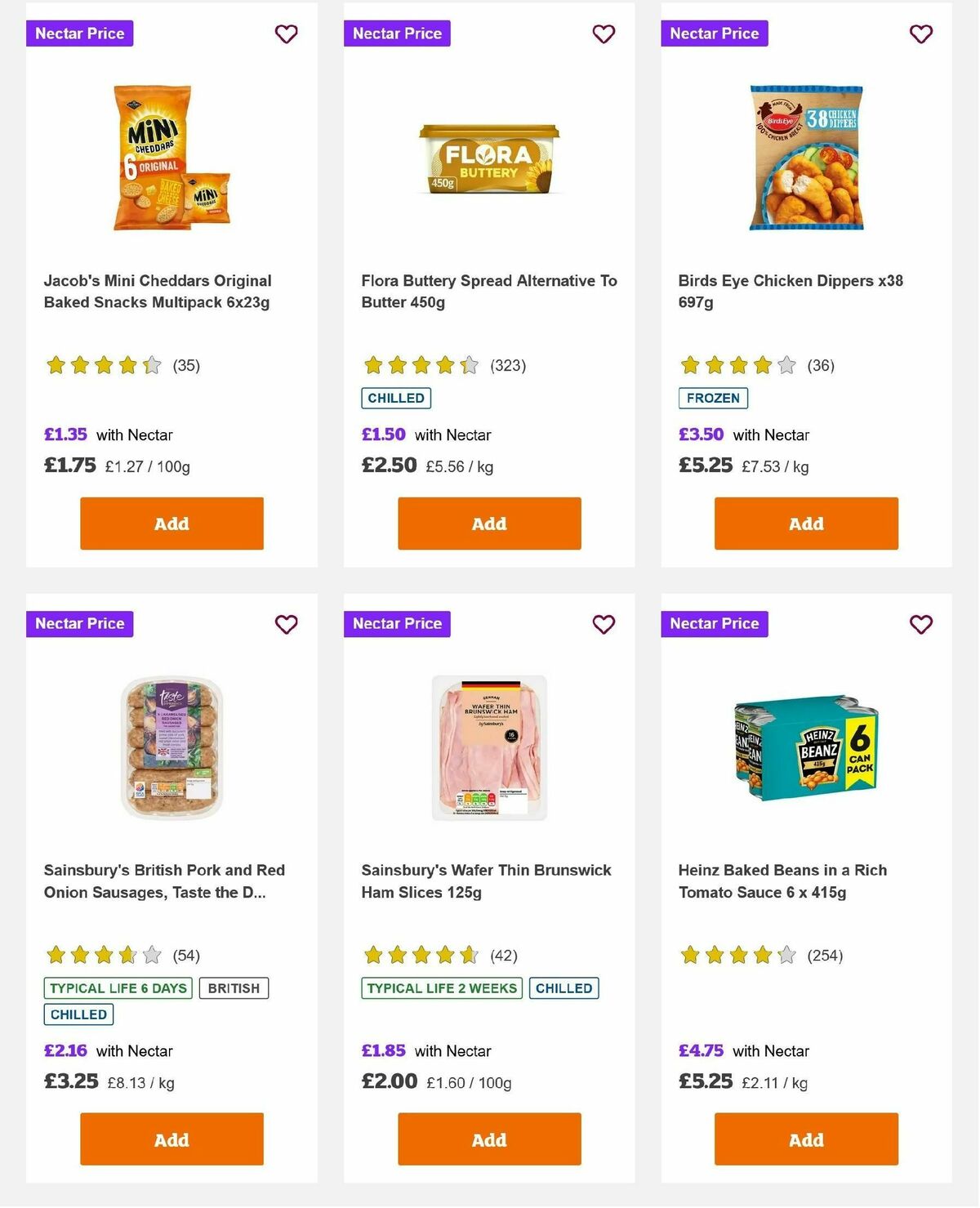Favourite the Wafer Thin Brunswick Ham
The image size is (980, 1208).
coord(604,624)
